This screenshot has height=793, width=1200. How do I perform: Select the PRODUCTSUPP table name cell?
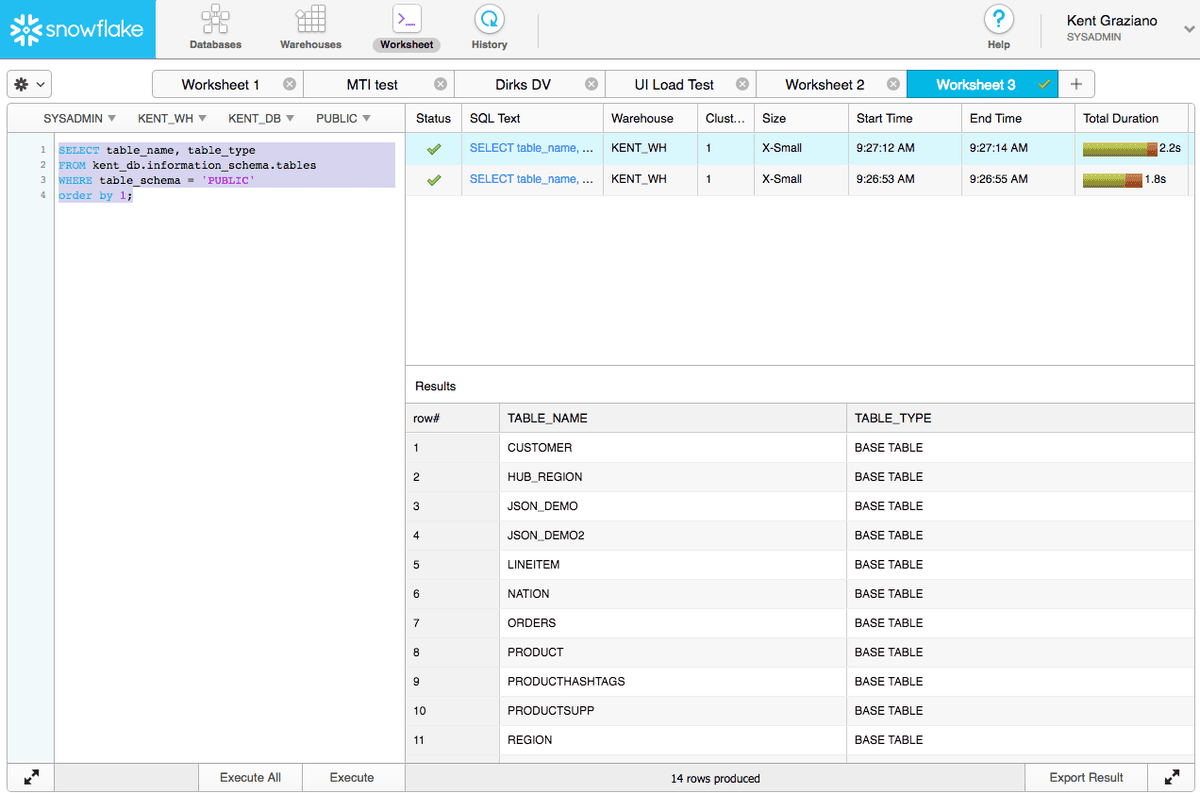pos(673,711)
